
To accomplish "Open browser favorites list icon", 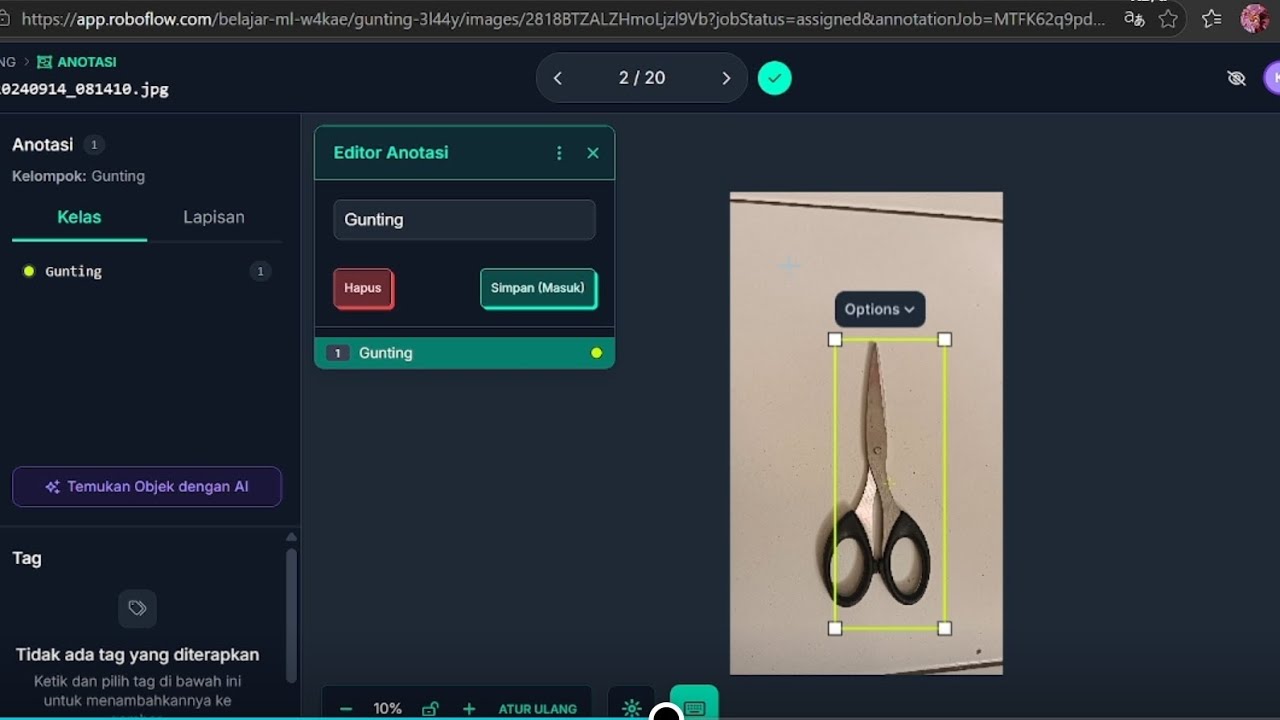I will point(1211,18).
